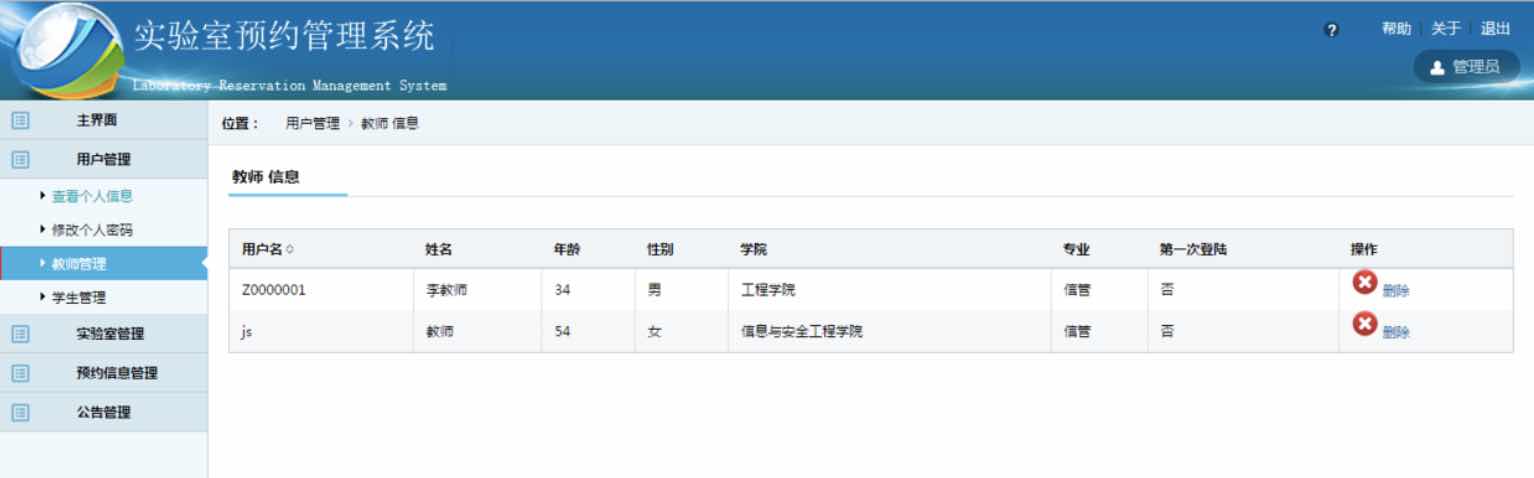1534x478 pixels.
Task: Open 查看个人信息 in the sidebar
Action: tap(92, 196)
